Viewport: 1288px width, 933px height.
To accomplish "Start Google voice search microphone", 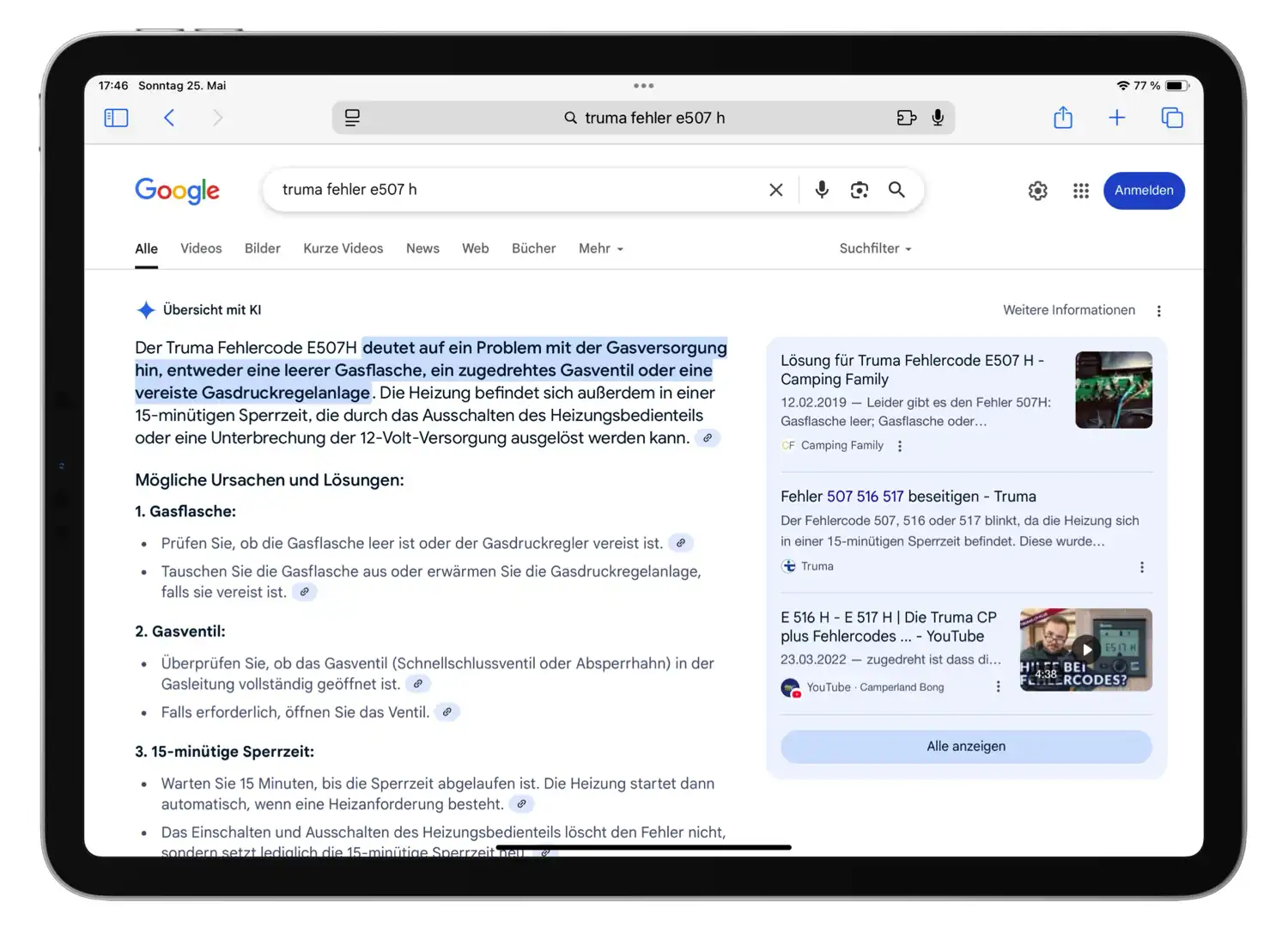I will click(822, 190).
